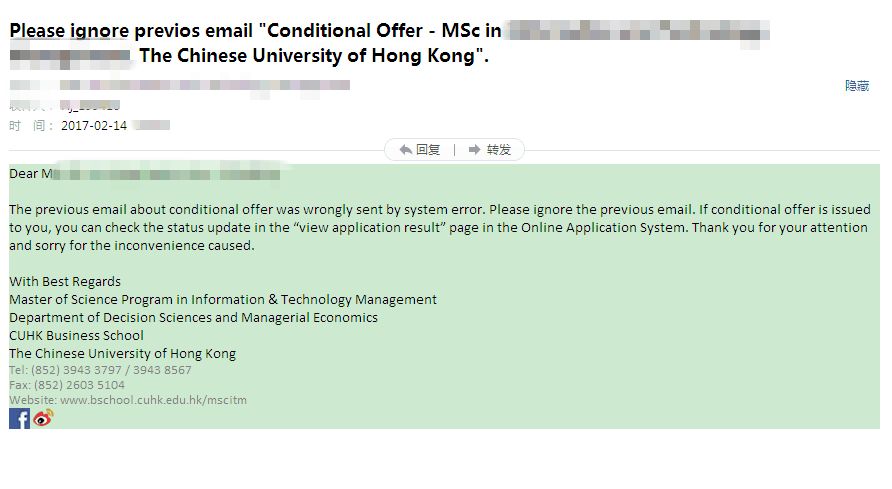The image size is (892, 489).
Task: Click the Fax number line
Action: pyautogui.click(x=67, y=385)
